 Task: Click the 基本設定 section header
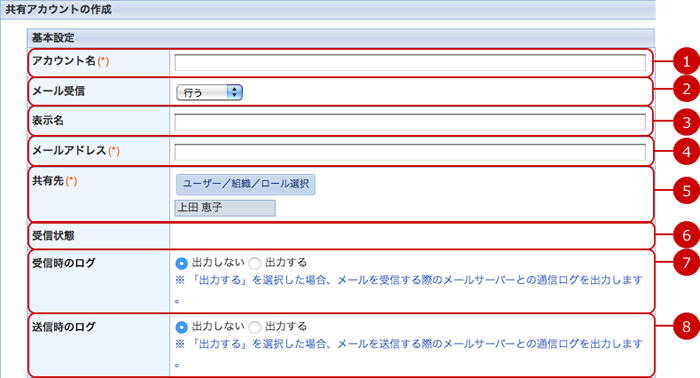coord(341,38)
